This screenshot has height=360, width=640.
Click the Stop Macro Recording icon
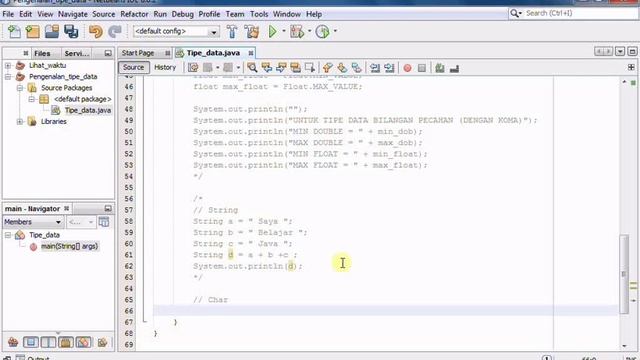[x=422, y=68]
